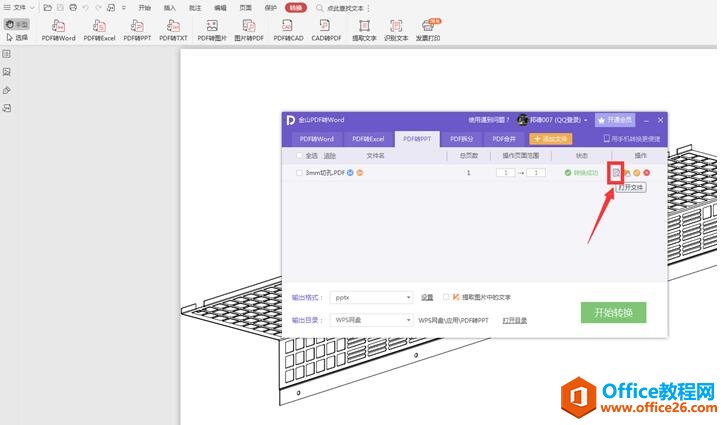Screen dimensions: 724x425
Task: Expand the 文件 menu dropdown arrow
Action: click(32, 8)
